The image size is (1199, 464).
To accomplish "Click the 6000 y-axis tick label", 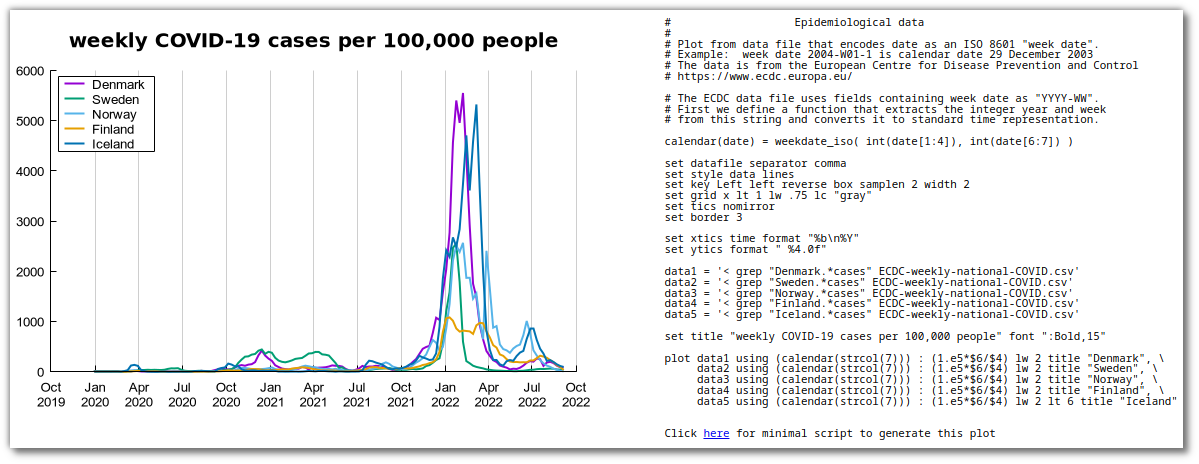I will (x=29, y=71).
